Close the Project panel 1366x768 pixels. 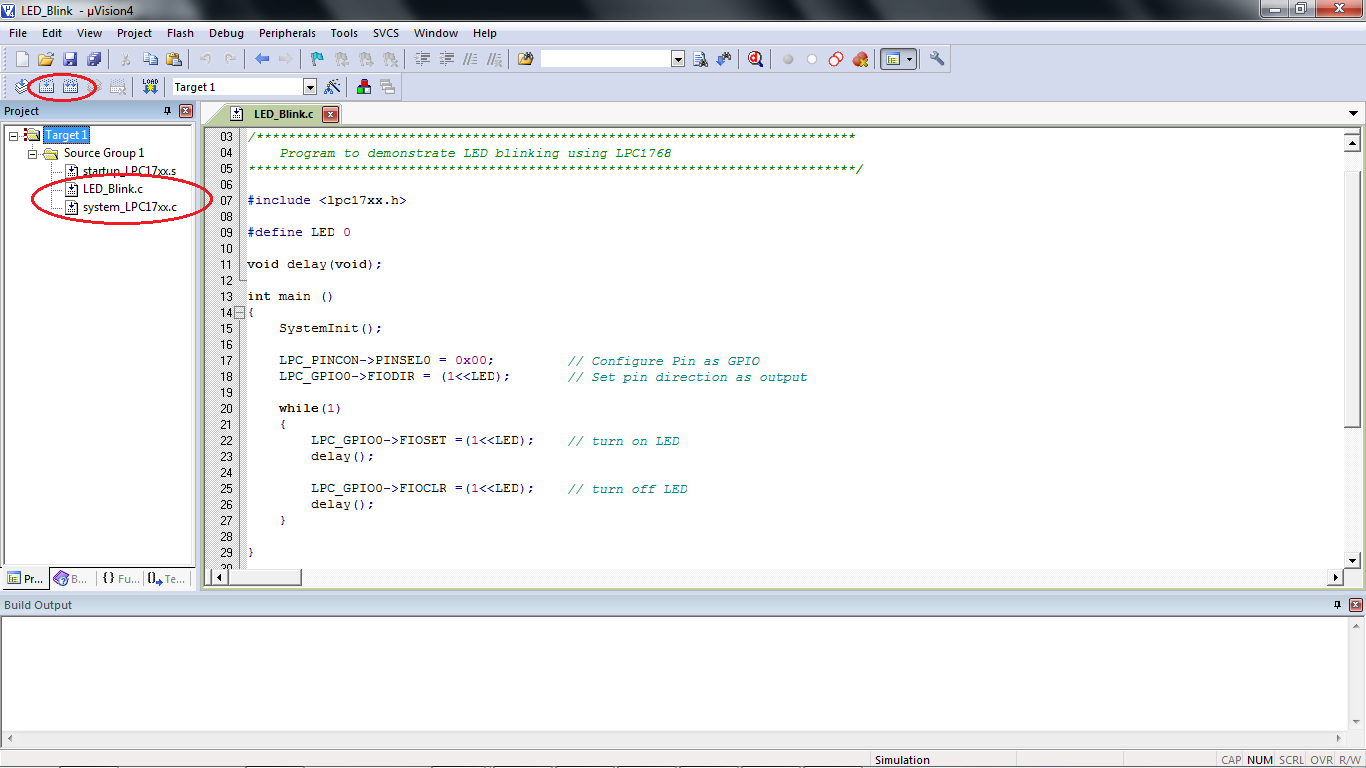186,112
